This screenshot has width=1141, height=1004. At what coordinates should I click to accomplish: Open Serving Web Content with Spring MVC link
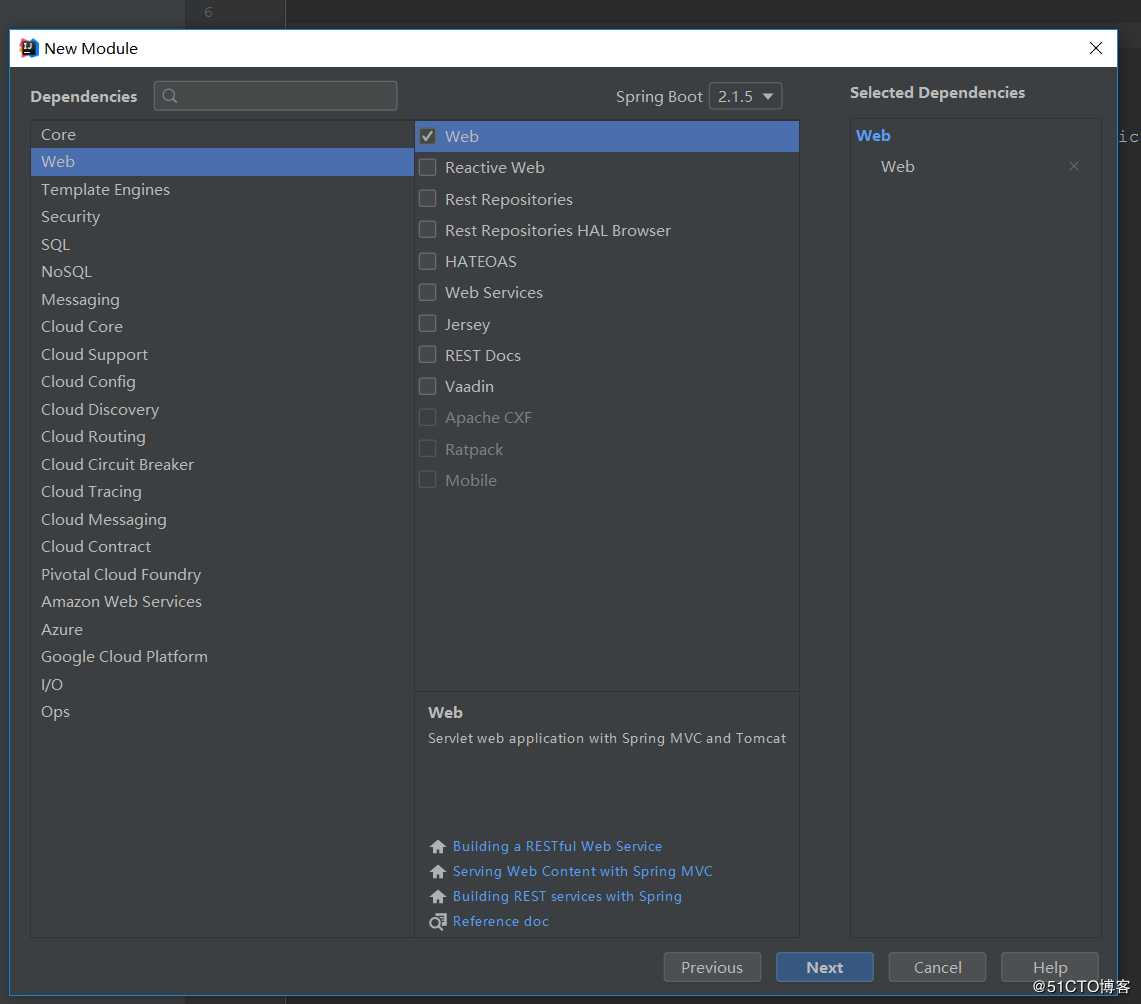(582, 872)
